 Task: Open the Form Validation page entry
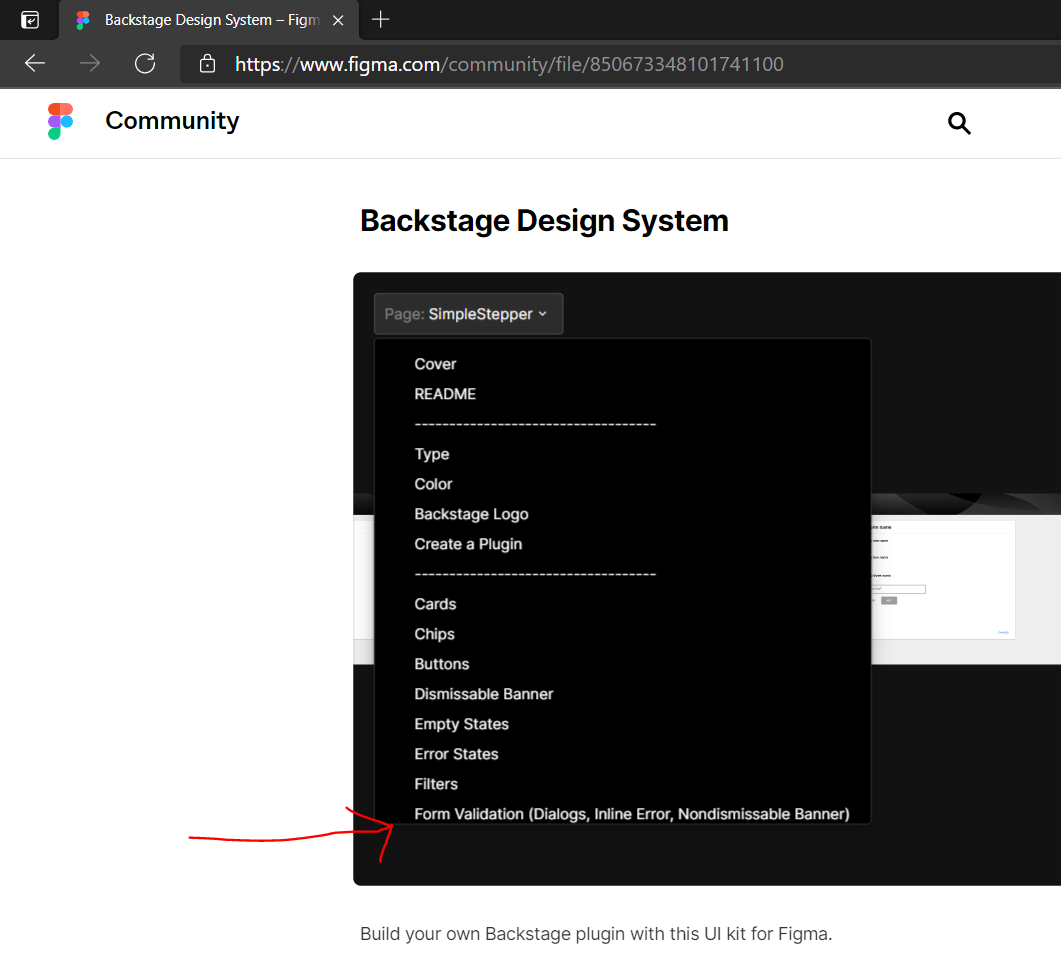tap(630, 813)
